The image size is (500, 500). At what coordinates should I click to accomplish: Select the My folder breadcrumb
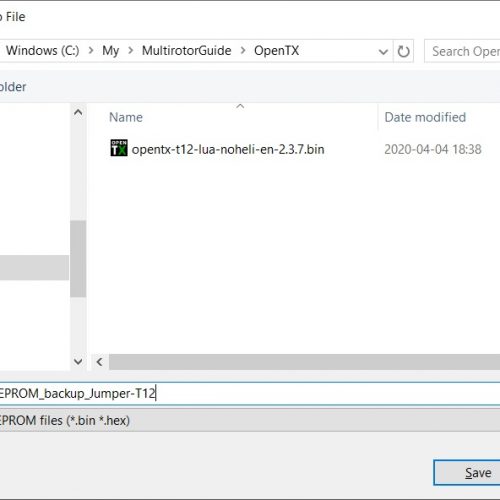(111, 51)
